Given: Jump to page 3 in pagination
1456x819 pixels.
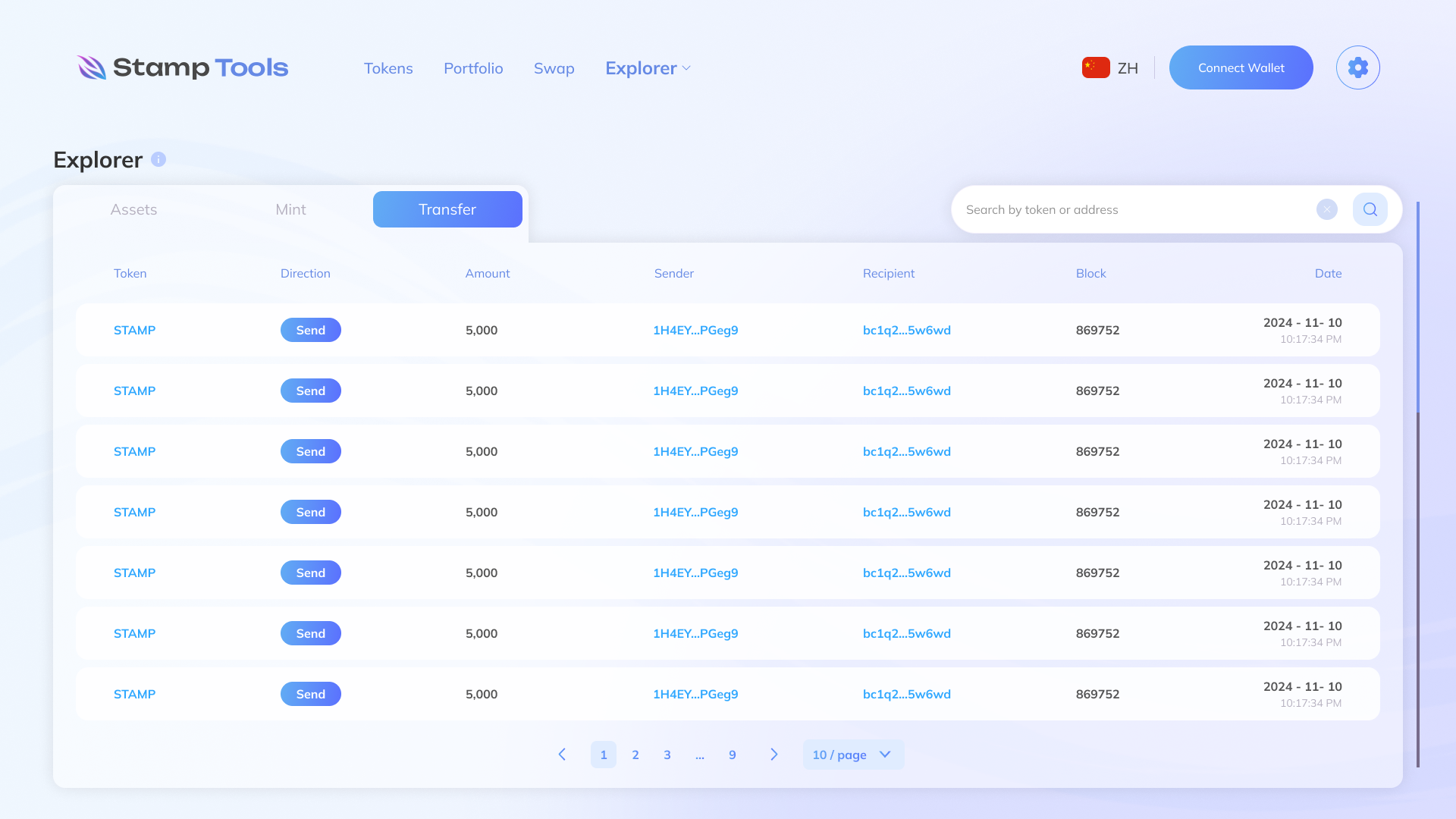Looking at the screenshot, I should pos(667,755).
